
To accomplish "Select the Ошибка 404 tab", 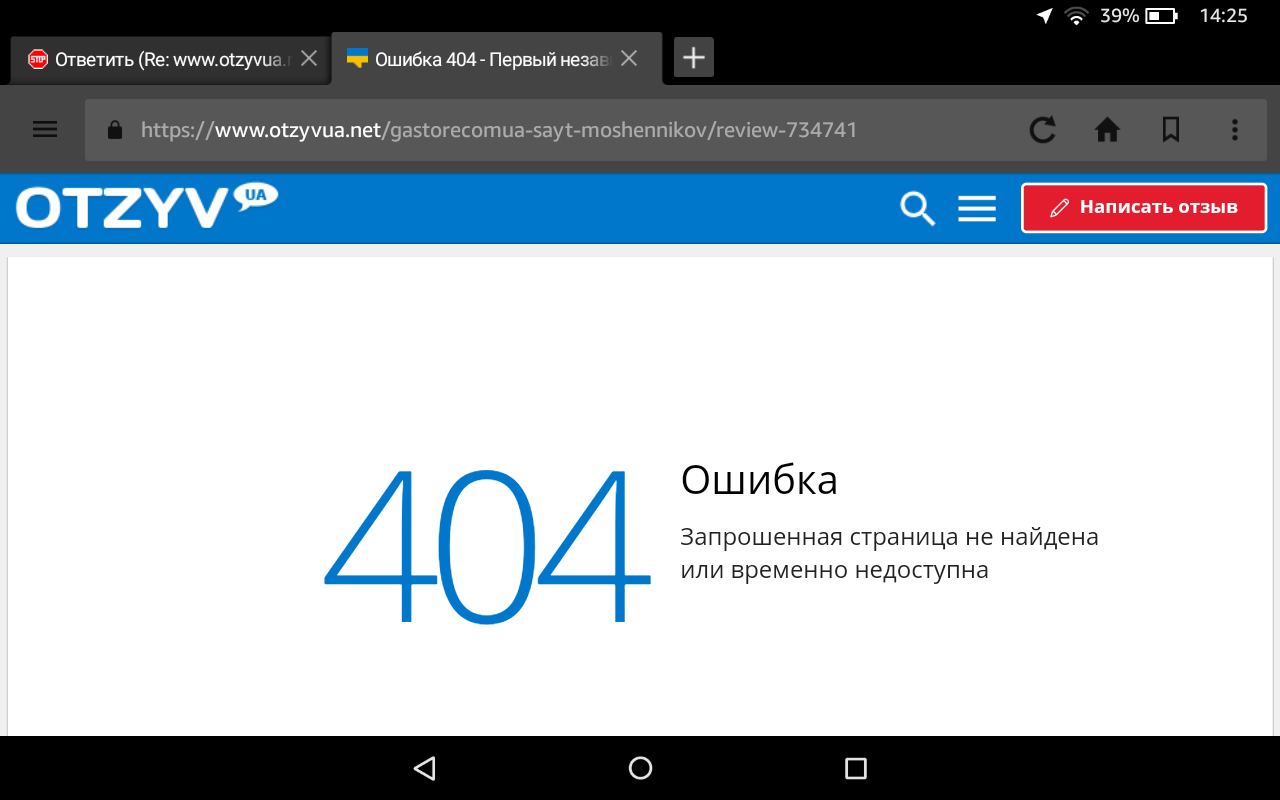I will click(x=480, y=59).
